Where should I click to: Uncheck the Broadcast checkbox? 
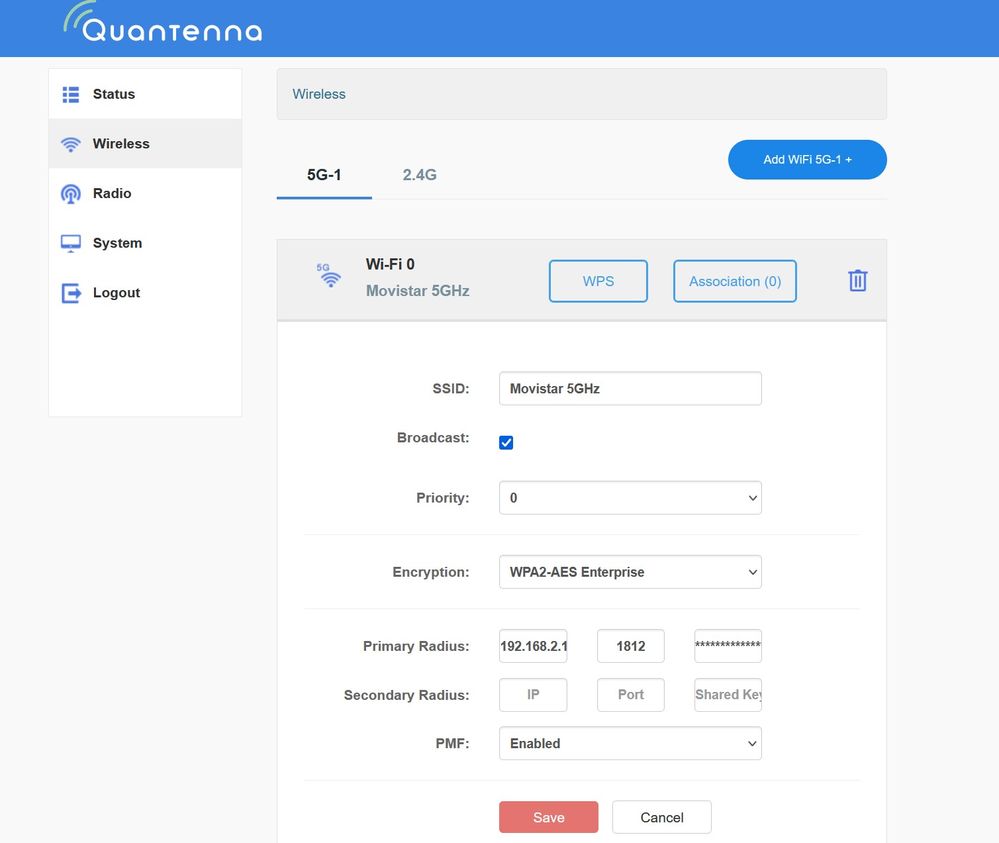coord(506,442)
